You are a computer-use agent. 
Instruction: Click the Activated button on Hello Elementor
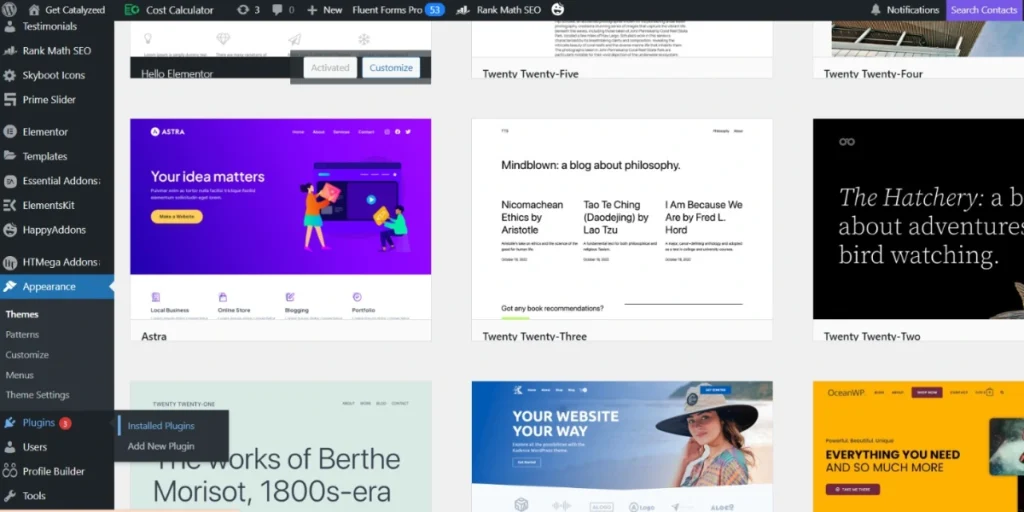pyautogui.click(x=330, y=67)
